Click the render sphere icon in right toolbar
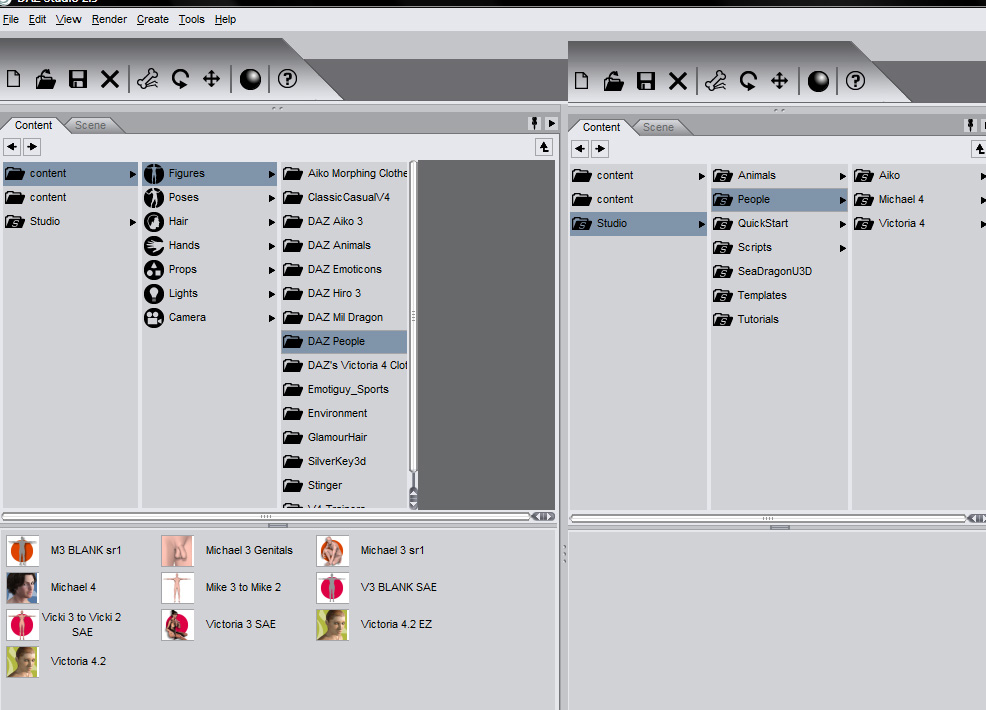986x710 pixels. click(x=818, y=81)
